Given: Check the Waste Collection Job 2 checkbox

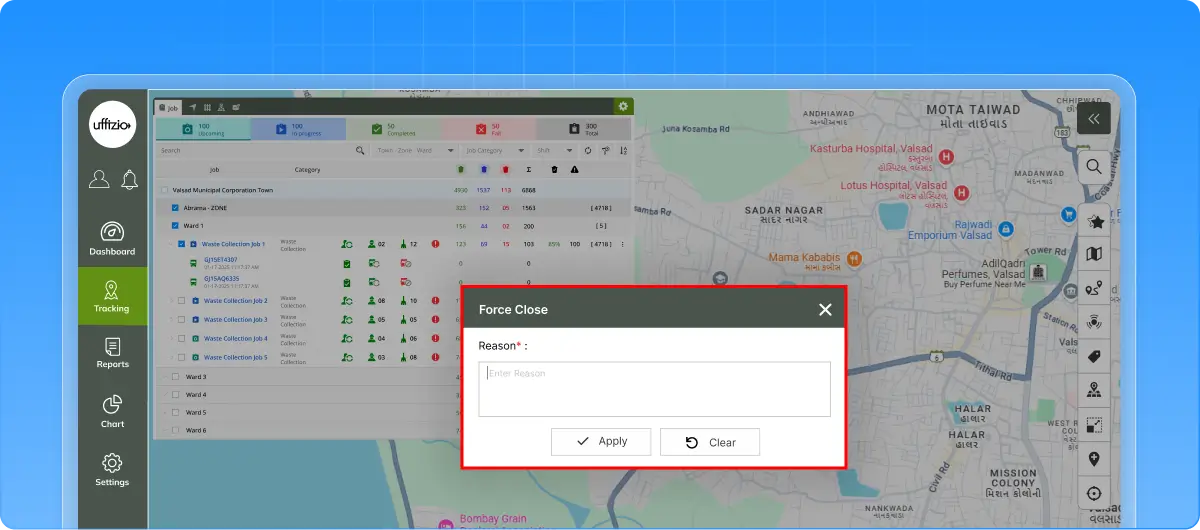Looking at the screenshot, I should click(x=181, y=301).
